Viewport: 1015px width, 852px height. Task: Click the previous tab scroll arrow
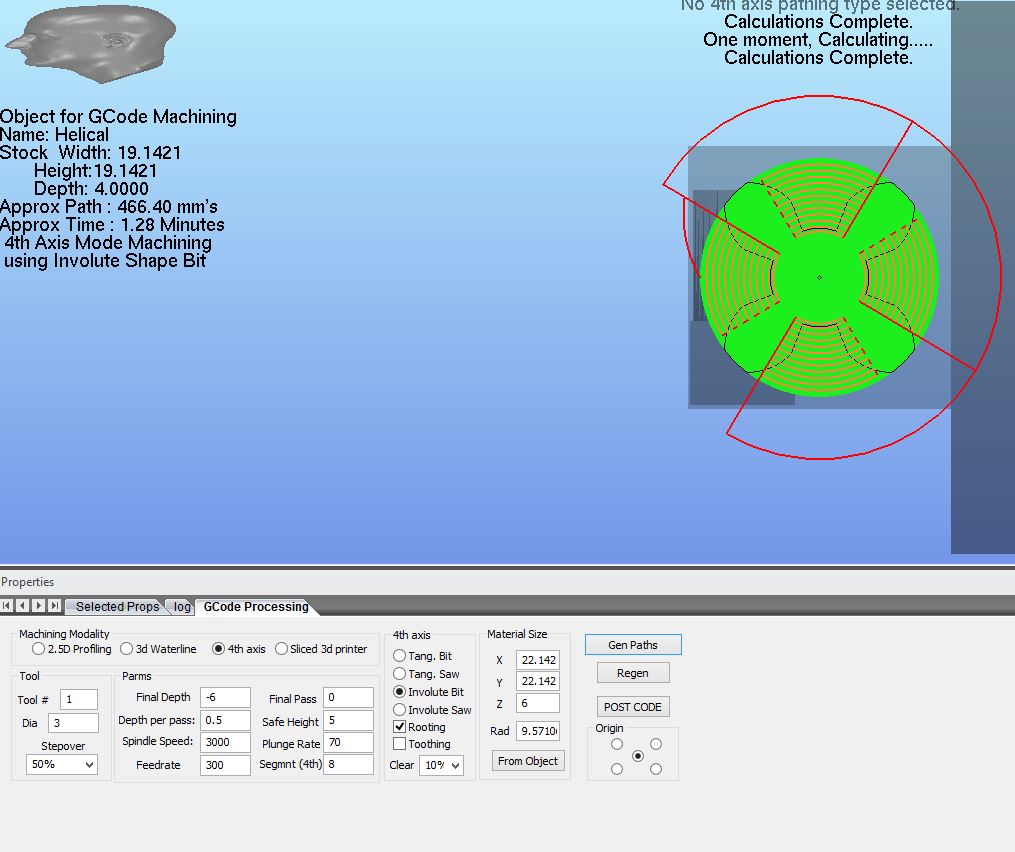click(22, 606)
